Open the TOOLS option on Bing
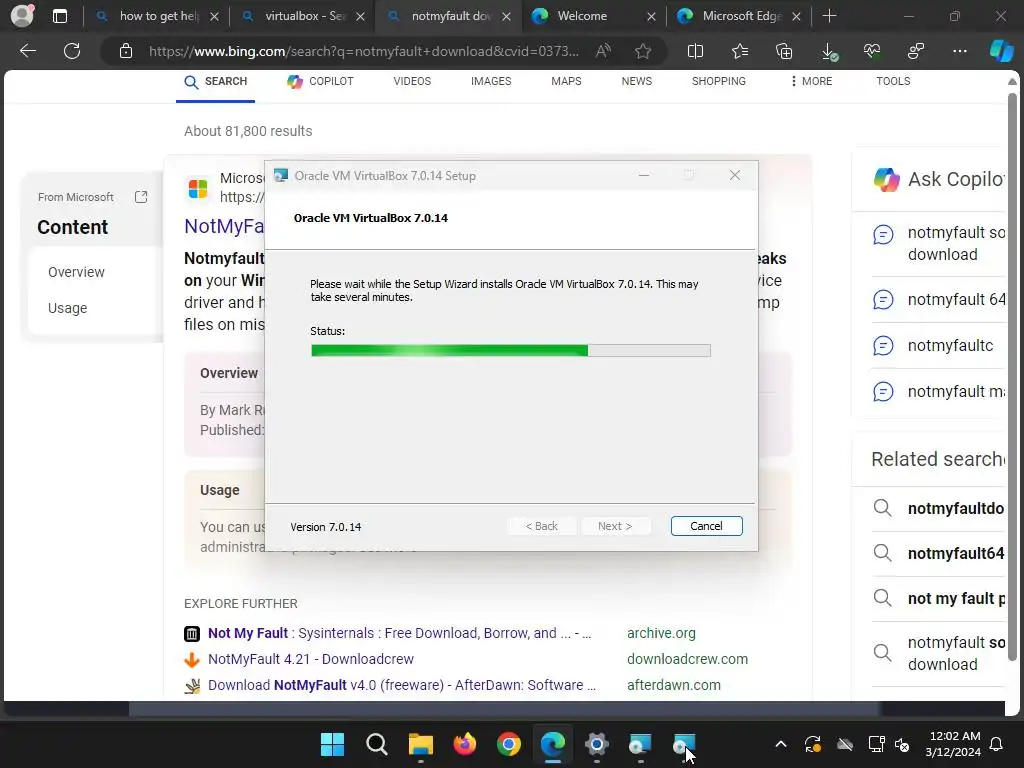Screen dimensions: 1024x768 (893, 82)
